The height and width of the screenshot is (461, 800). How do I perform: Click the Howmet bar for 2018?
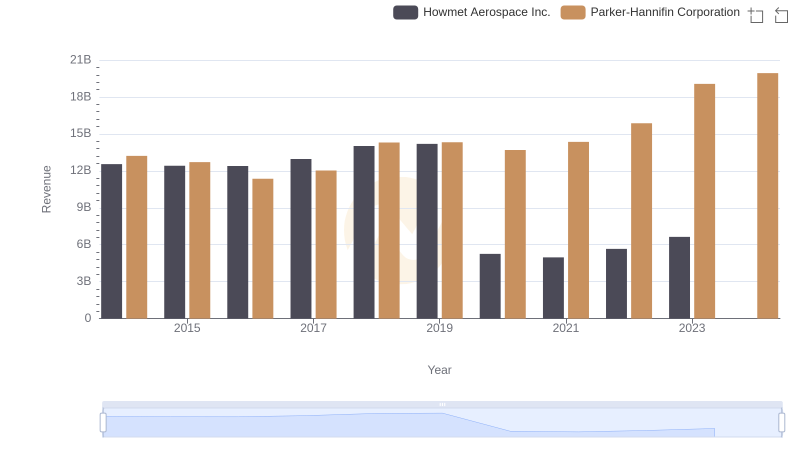(364, 232)
